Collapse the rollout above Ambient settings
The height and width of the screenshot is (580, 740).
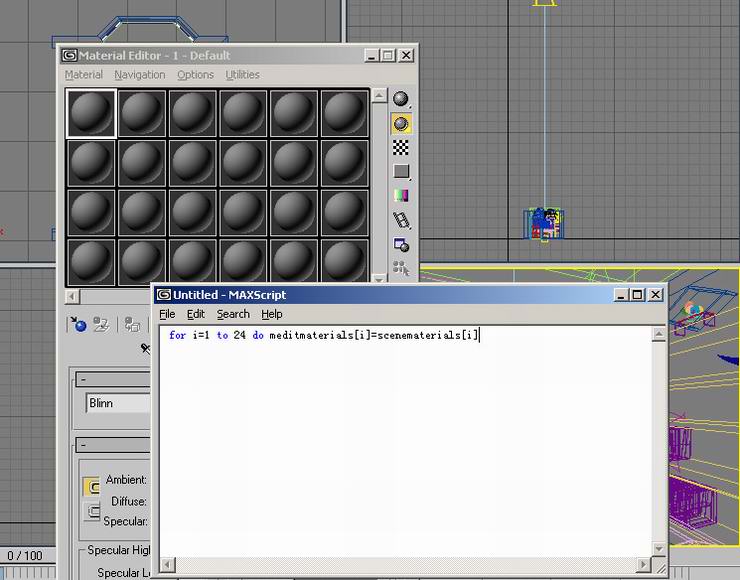coord(113,445)
